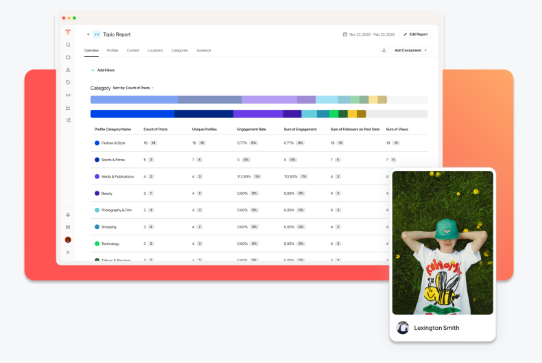Click Add Filters
Image resolution: width=542 pixels, height=363 pixels.
click(103, 70)
